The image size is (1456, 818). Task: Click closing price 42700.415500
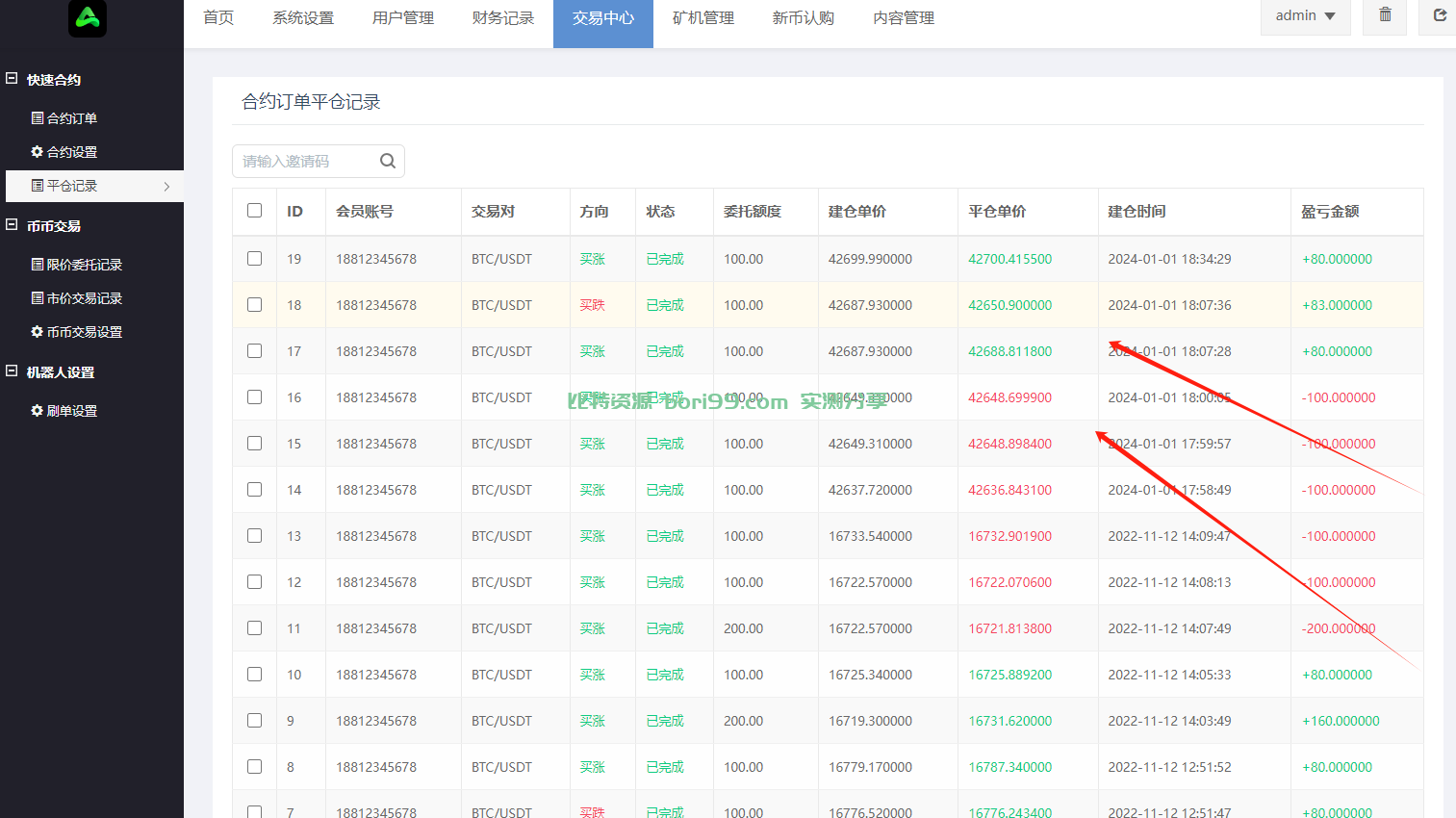tap(1010, 259)
